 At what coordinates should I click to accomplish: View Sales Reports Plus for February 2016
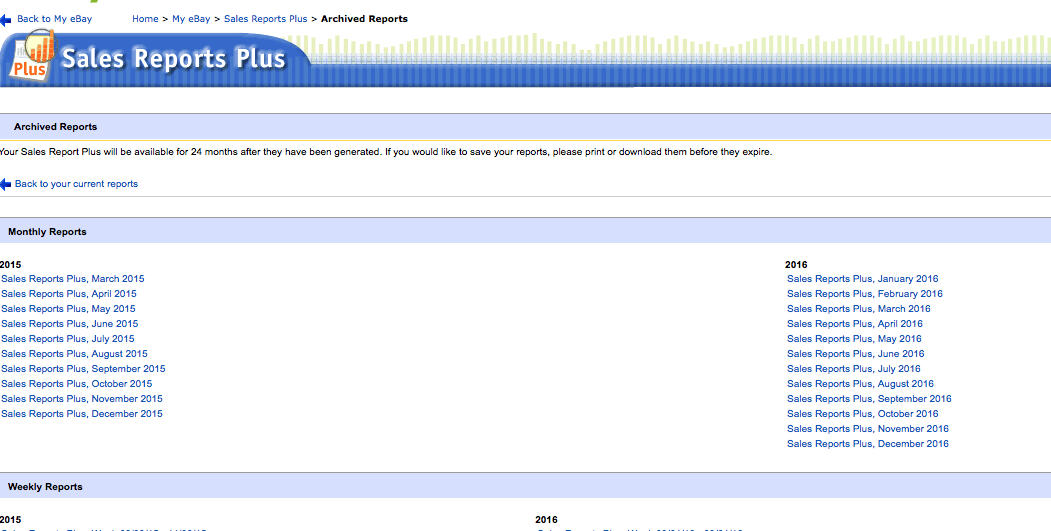pyautogui.click(x=864, y=294)
